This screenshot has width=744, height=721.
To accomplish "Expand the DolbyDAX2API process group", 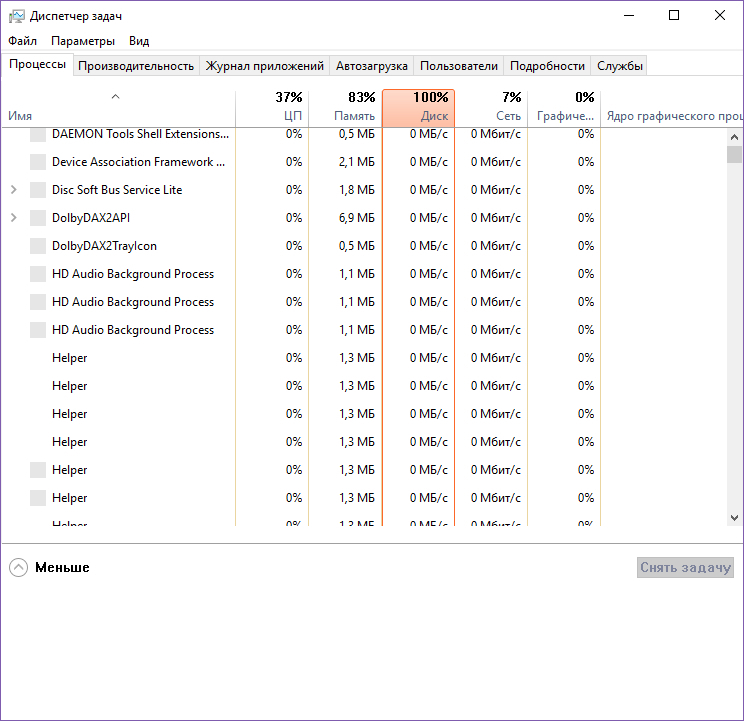I will tap(13, 218).
